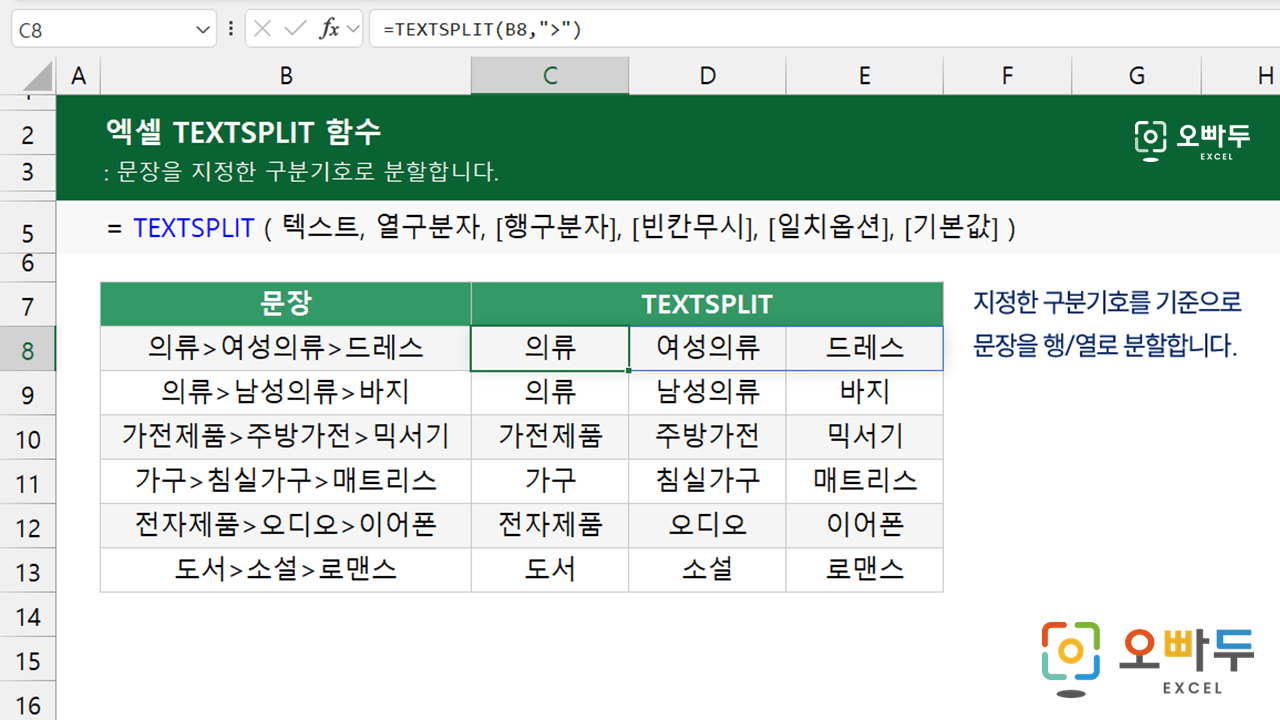Select cell '남성의류'
1280x720 pixels.
708,393
